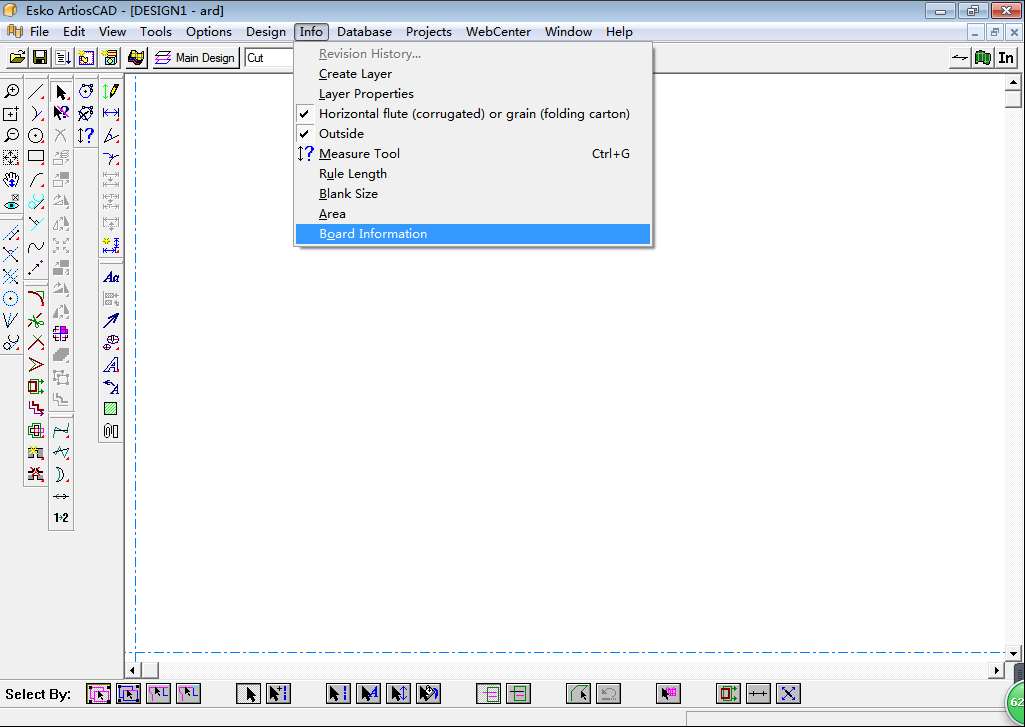Activate the black arrow Select tool
The image size is (1025, 727).
(61, 92)
